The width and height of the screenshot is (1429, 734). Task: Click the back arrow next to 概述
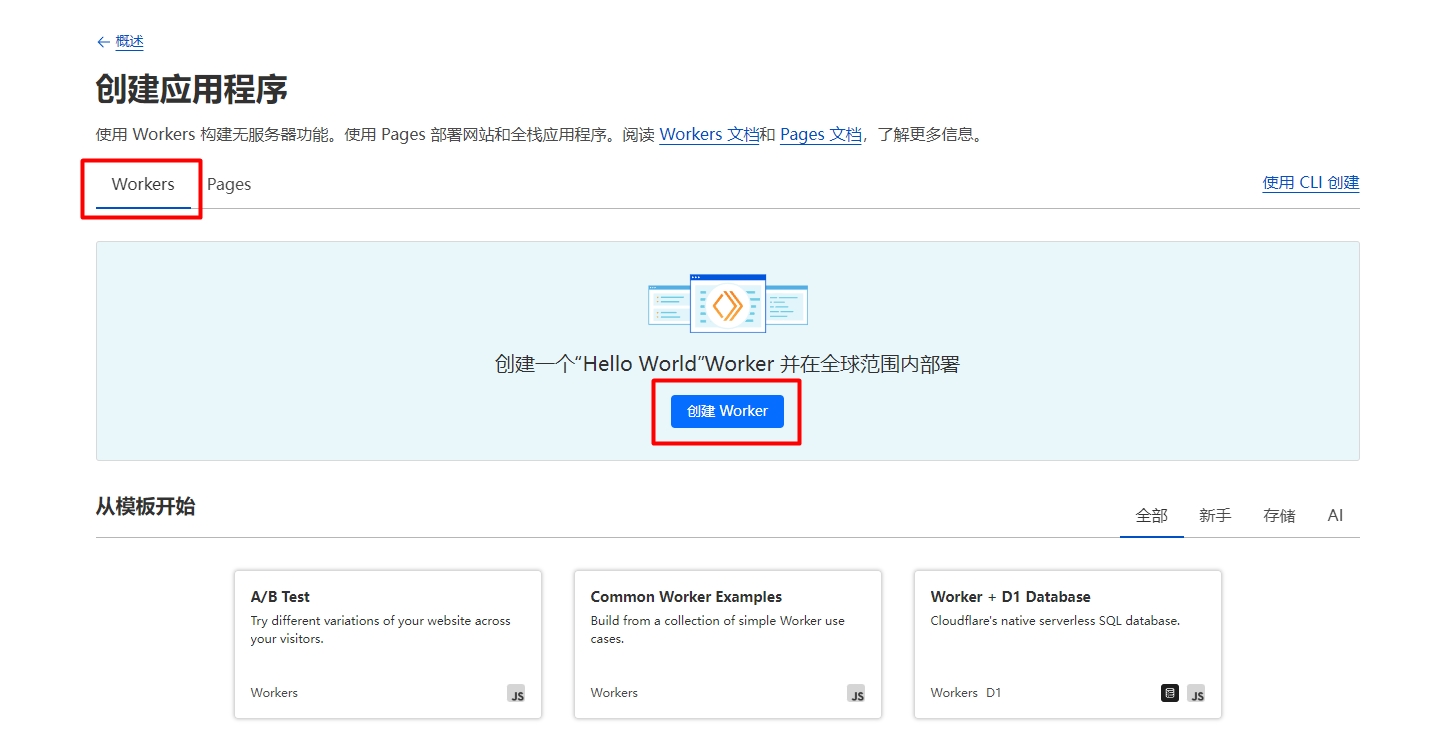tap(103, 42)
